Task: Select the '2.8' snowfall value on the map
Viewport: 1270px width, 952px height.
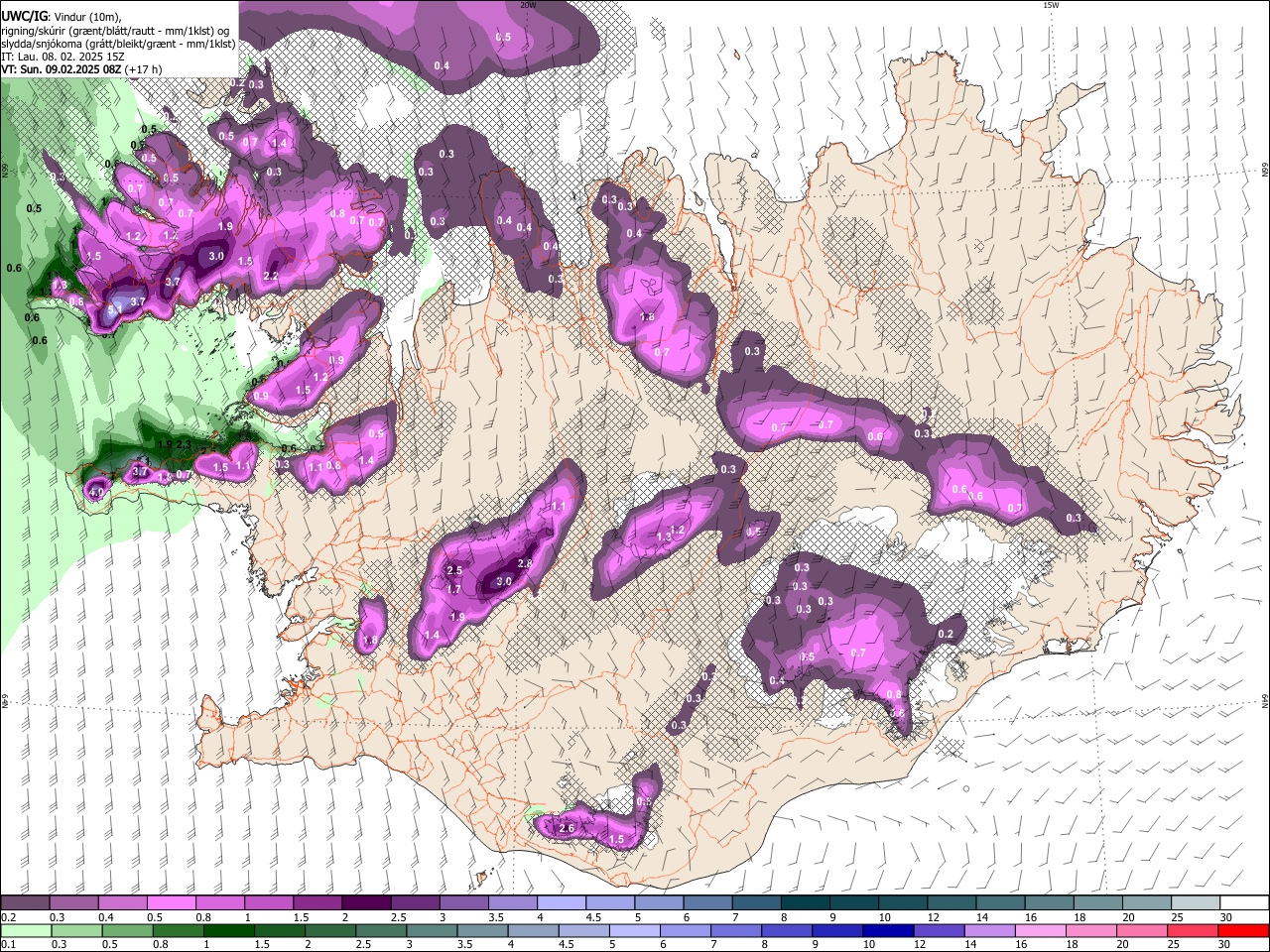Action: (526, 563)
